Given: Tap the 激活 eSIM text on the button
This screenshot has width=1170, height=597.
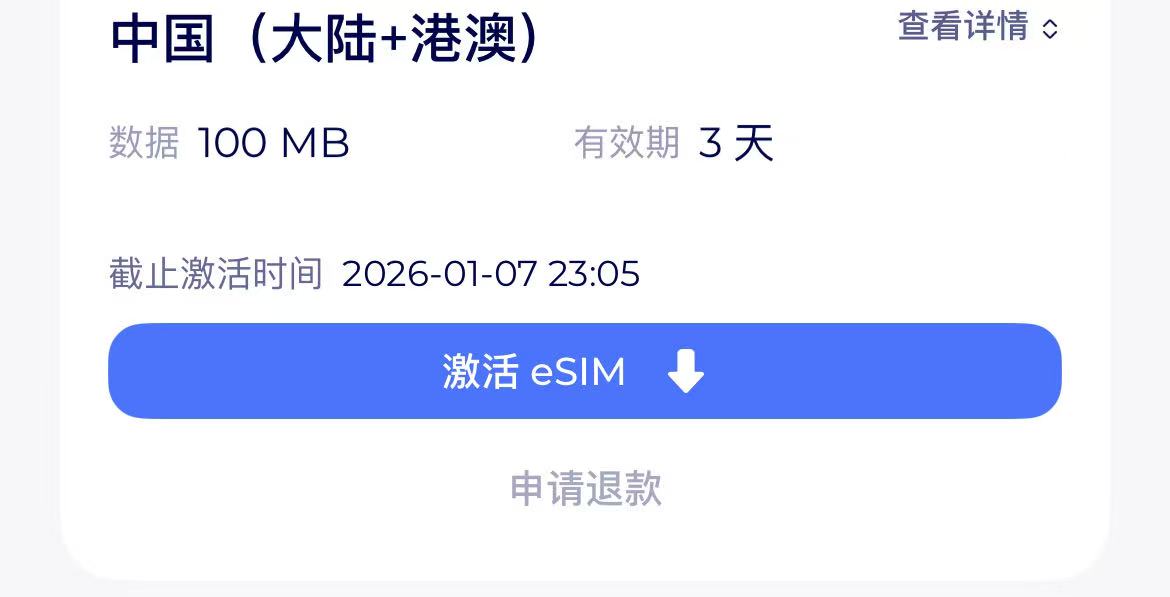Looking at the screenshot, I should [534, 371].
